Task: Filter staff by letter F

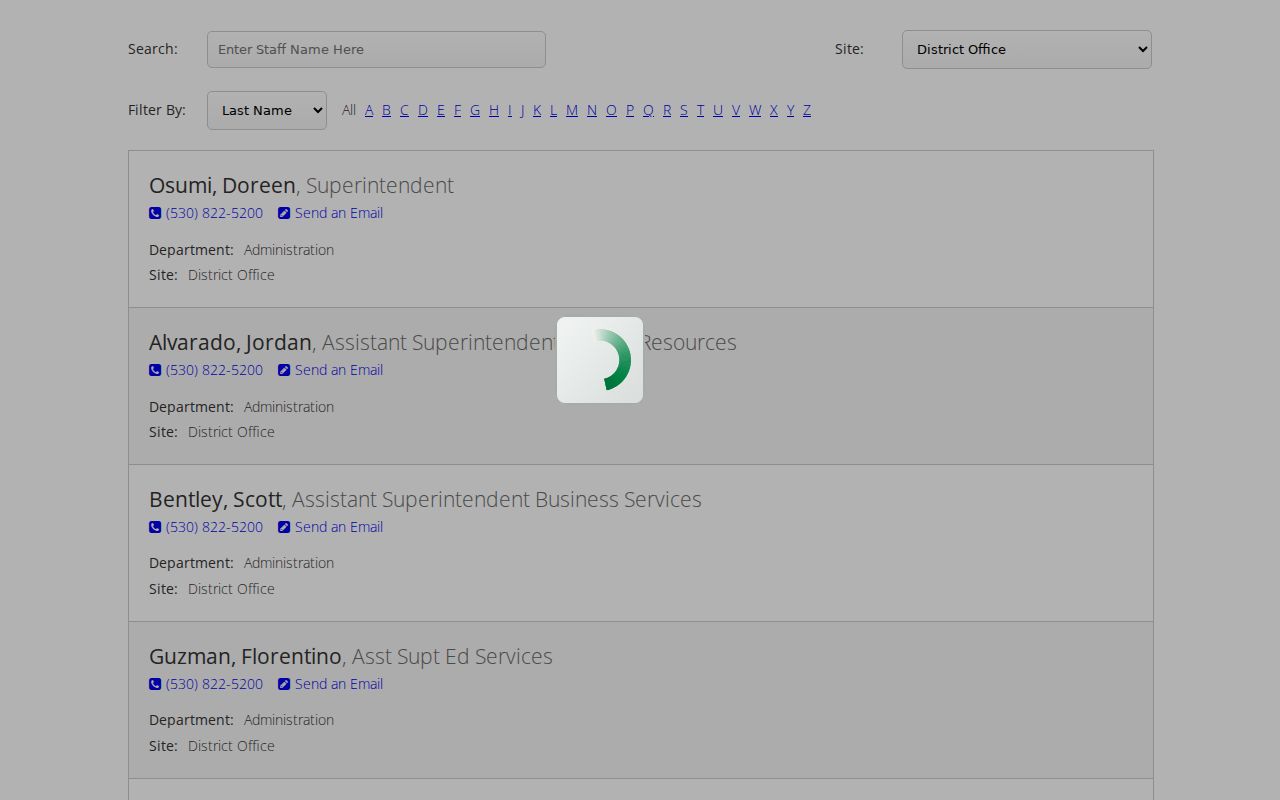Action: coord(458,110)
